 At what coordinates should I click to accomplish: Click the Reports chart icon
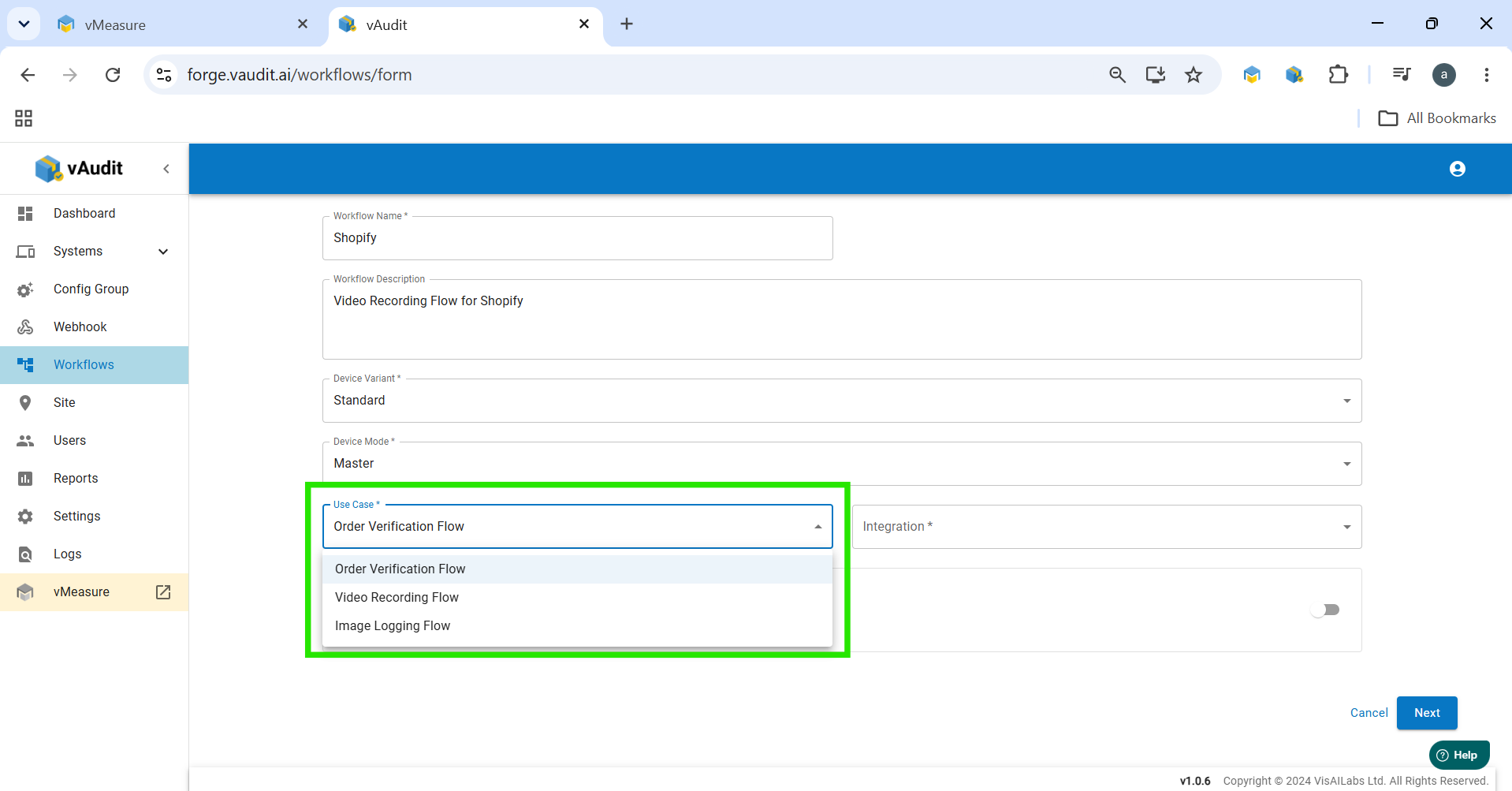pos(25,479)
